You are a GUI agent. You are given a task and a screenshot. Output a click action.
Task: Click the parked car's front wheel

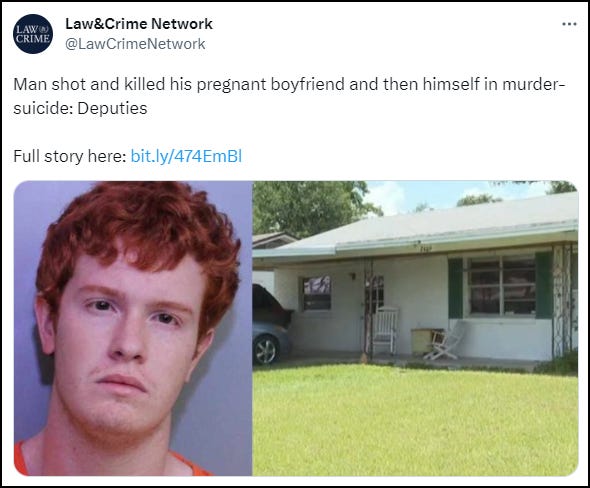coord(266,350)
